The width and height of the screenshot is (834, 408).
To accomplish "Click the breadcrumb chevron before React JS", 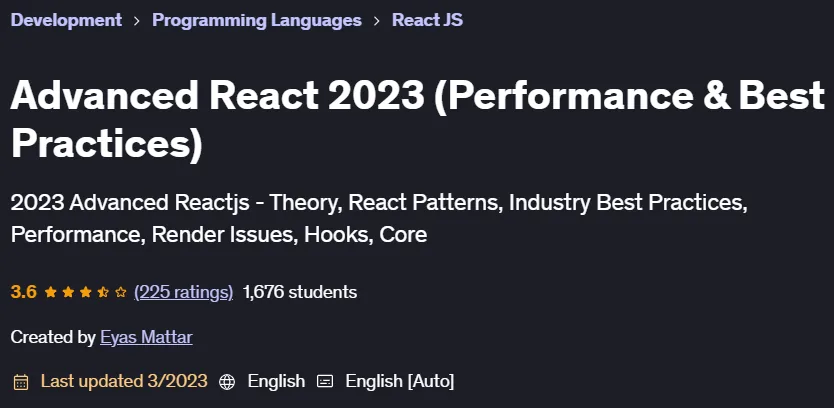I will coord(377,21).
